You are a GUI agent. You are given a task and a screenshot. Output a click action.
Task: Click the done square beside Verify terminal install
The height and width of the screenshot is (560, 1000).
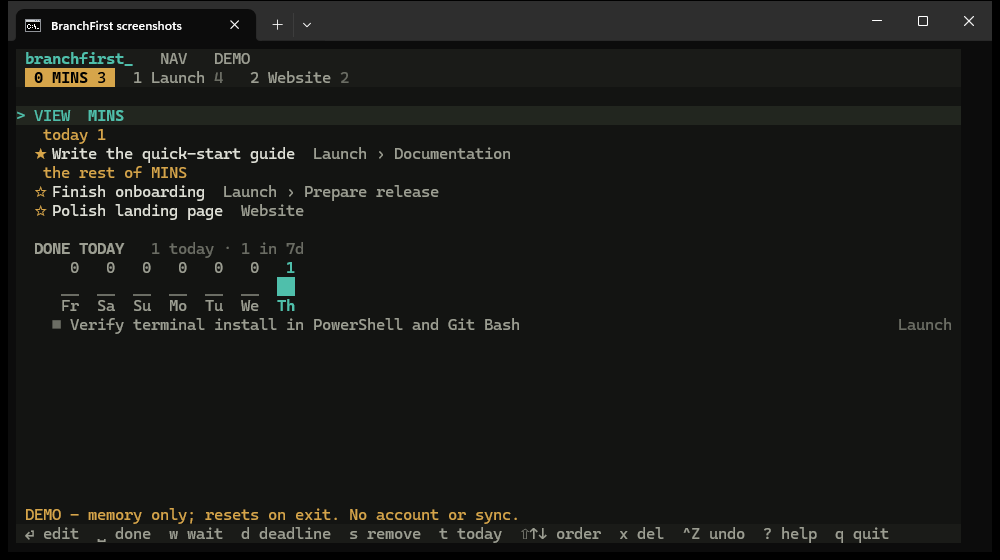57,325
